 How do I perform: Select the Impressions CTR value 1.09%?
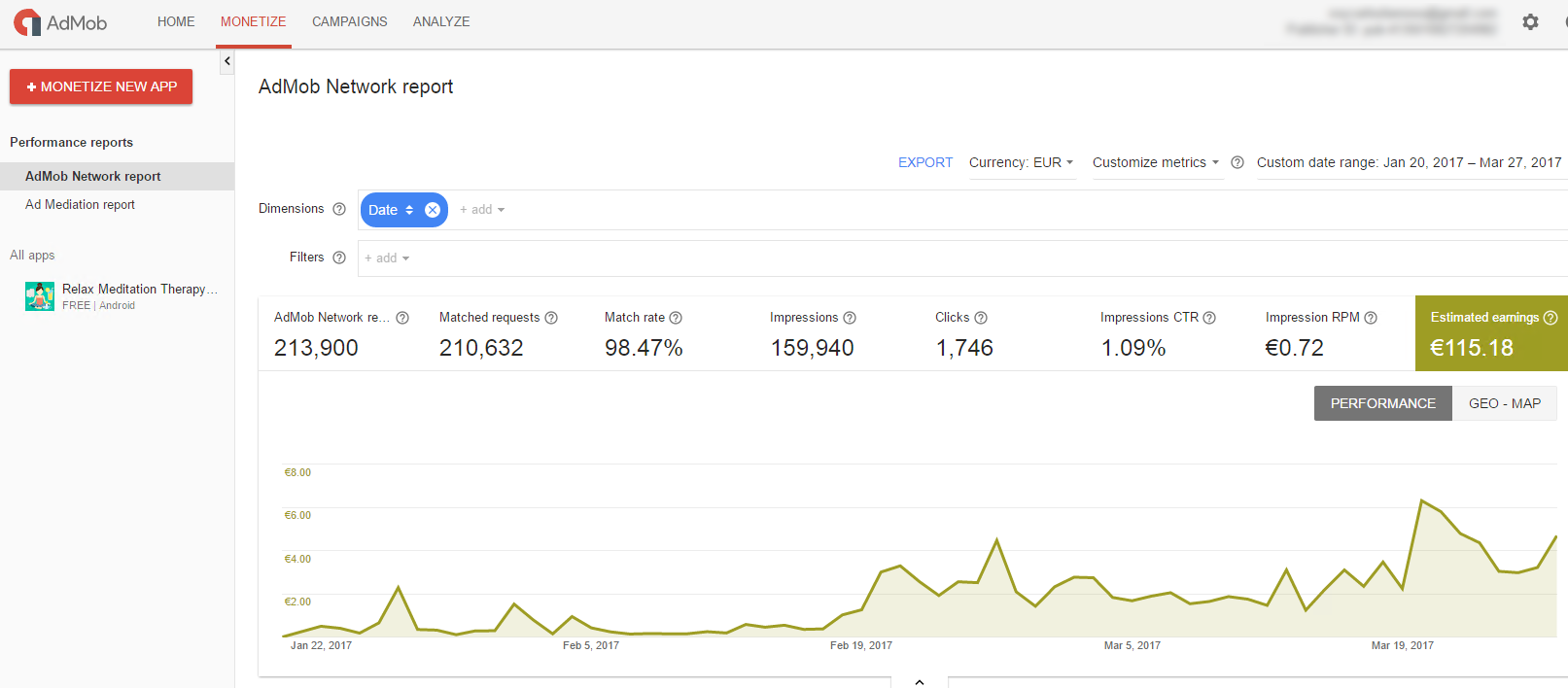click(1133, 348)
